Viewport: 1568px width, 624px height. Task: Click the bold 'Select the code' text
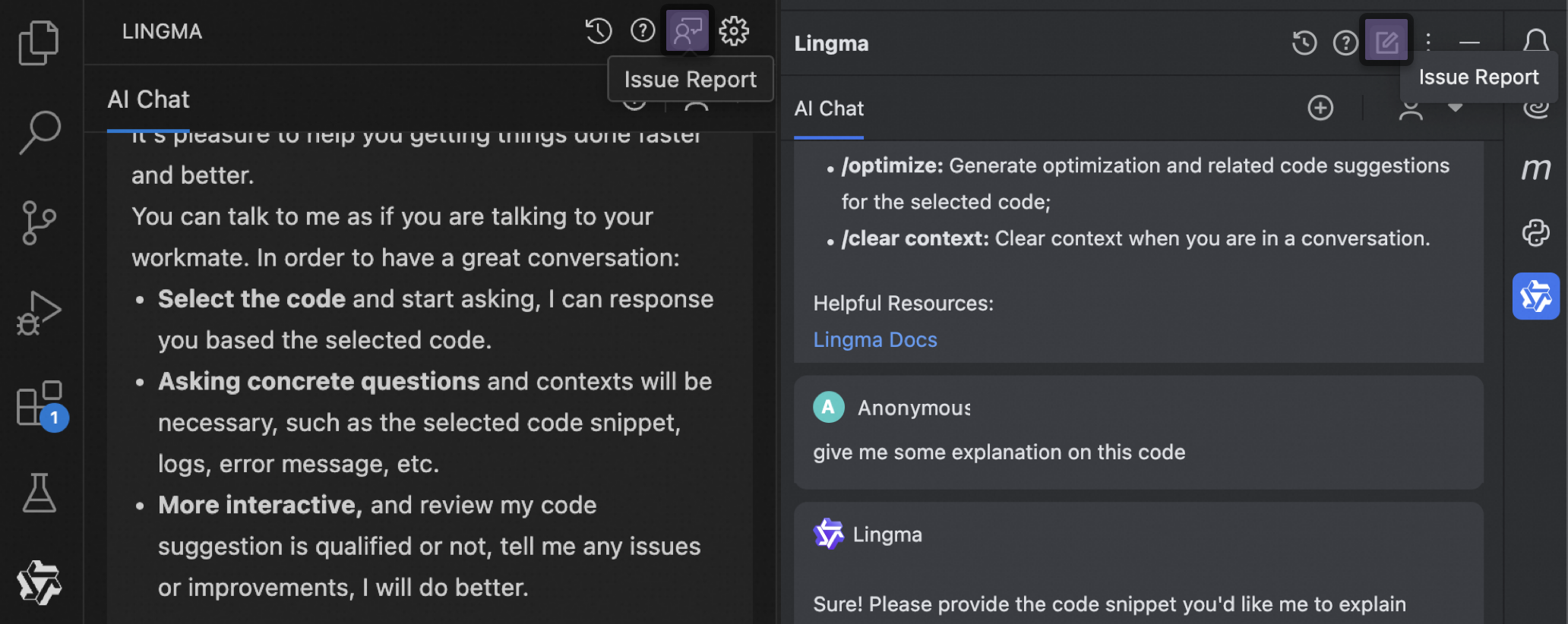[251, 299]
